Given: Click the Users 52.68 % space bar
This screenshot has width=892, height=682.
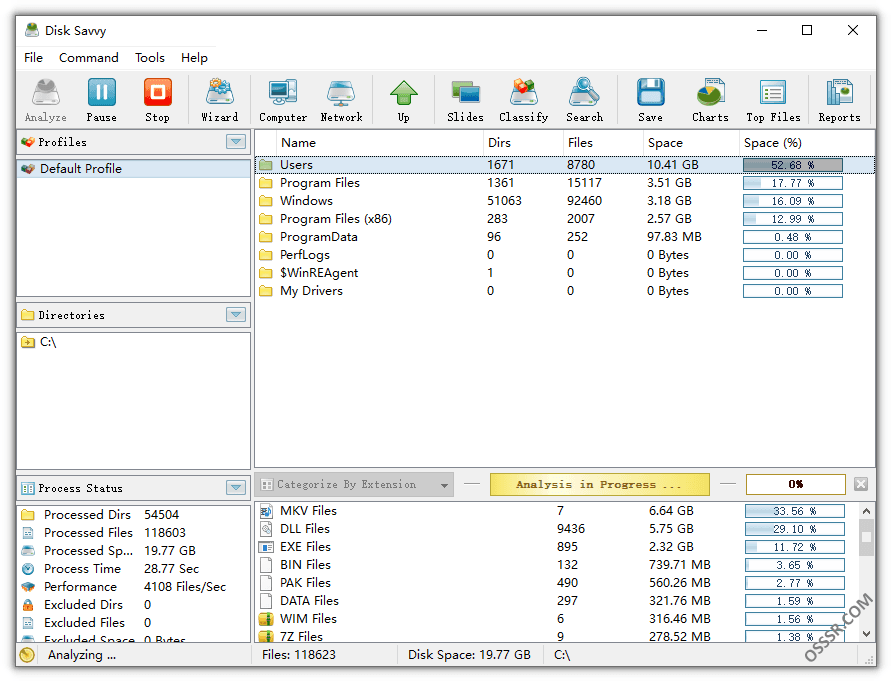Looking at the screenshot, I should pos(792,165).
